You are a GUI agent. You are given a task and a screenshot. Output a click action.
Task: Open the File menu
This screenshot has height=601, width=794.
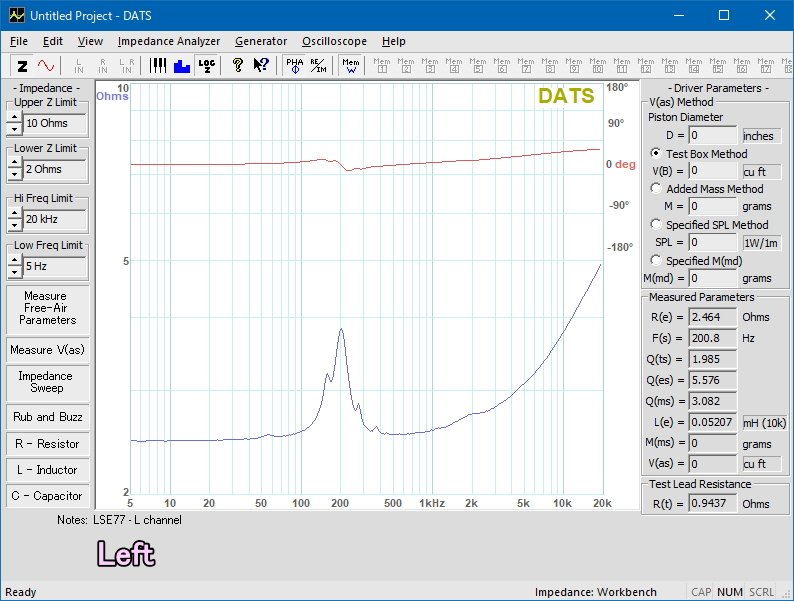pyautogui.click(x=19, y=42)
